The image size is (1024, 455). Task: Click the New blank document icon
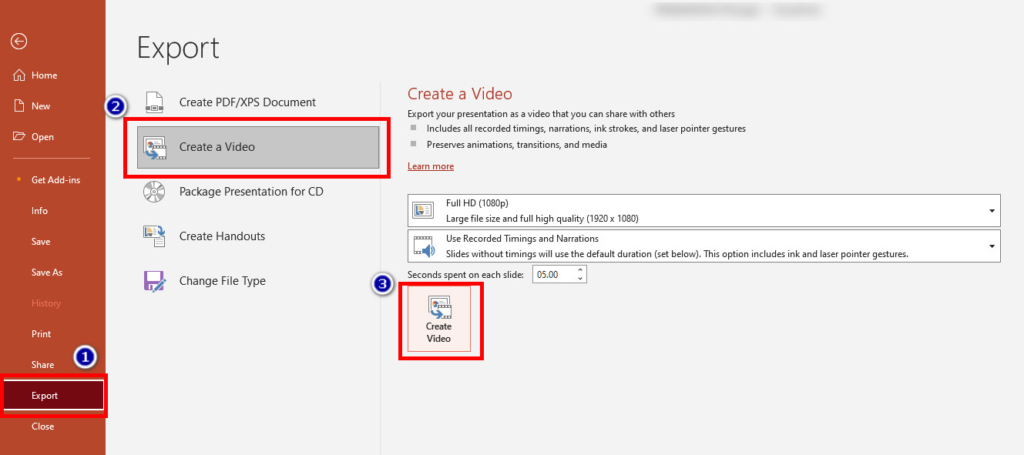(x=18, y=106)
